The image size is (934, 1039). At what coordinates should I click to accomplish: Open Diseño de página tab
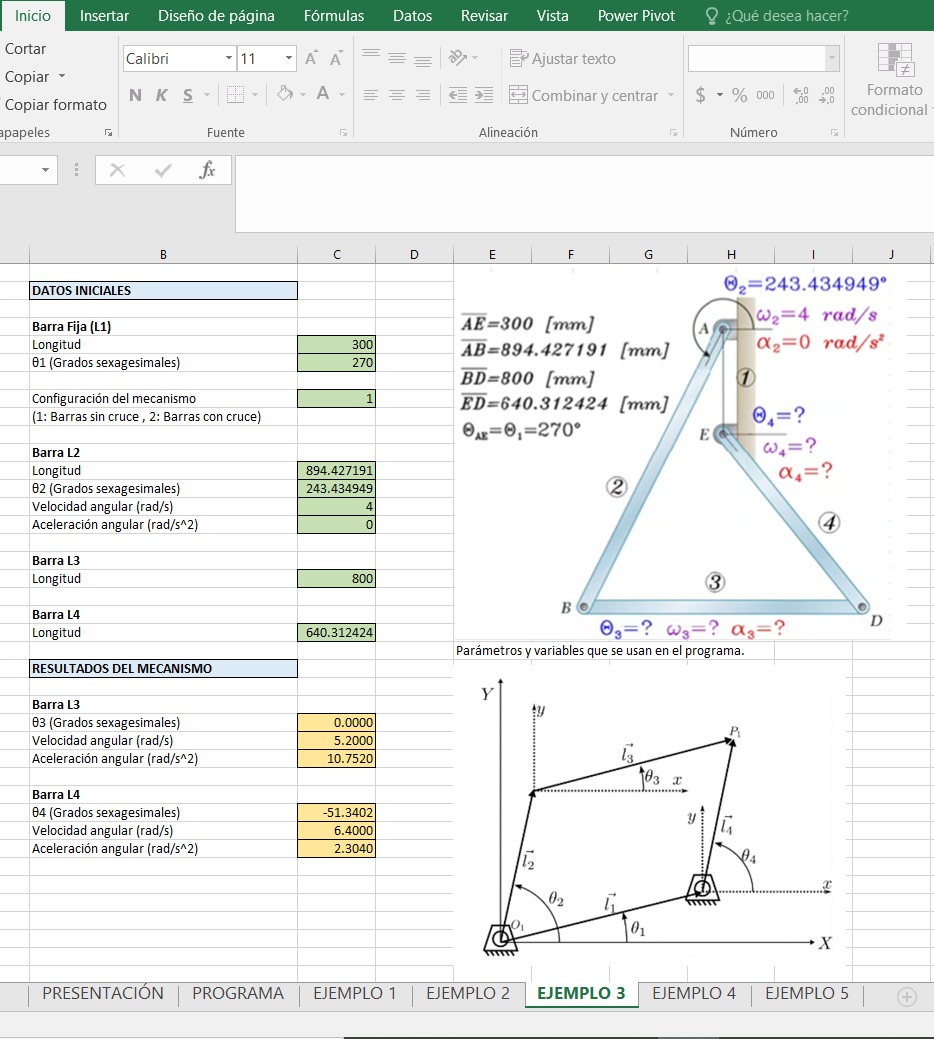[216, 16]
